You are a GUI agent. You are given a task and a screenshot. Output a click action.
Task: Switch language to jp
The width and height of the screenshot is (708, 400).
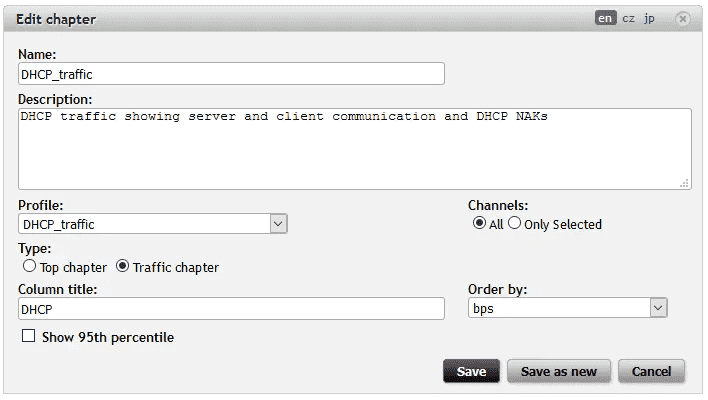coord(649,18)
